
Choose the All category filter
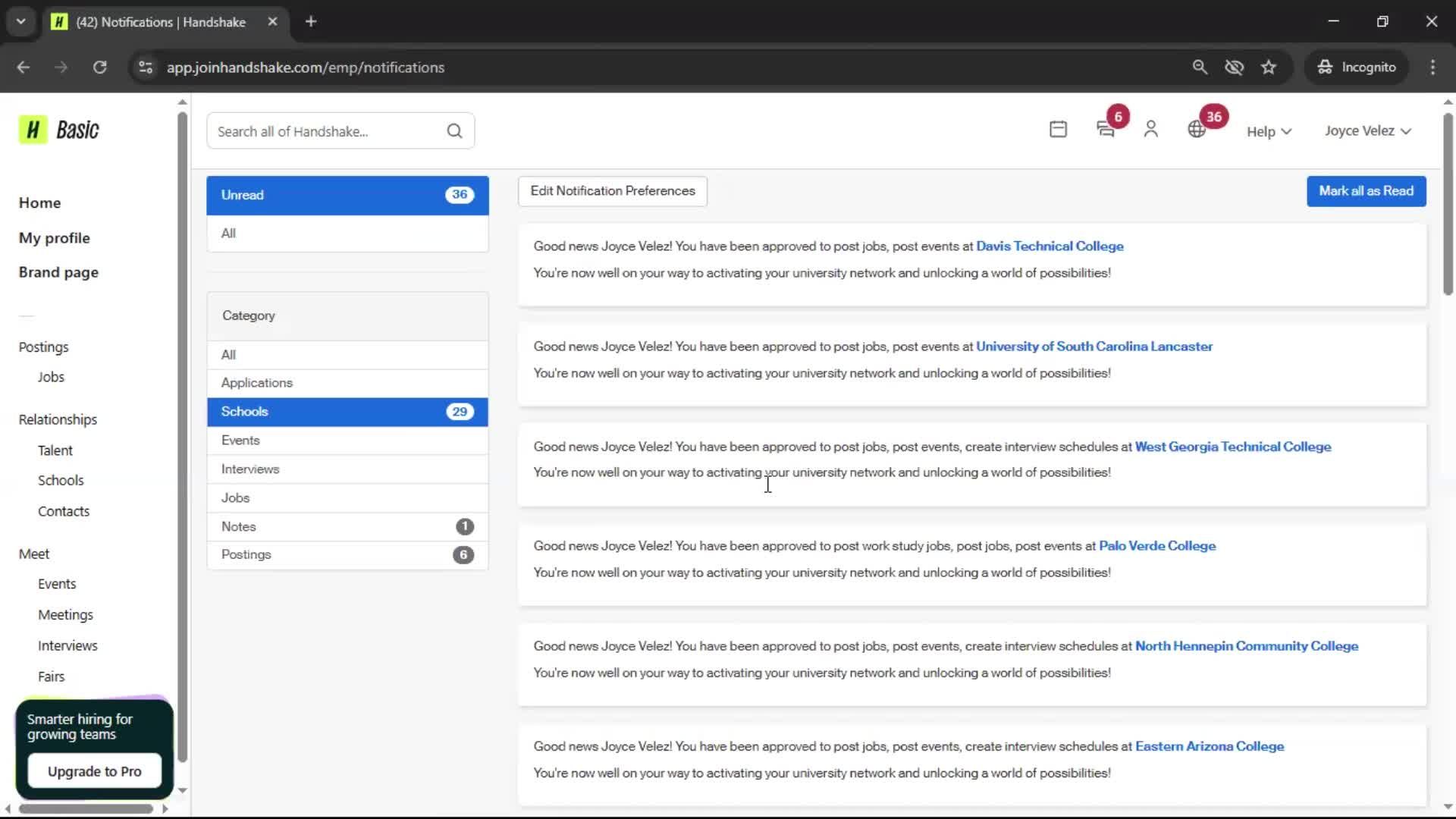347,355
